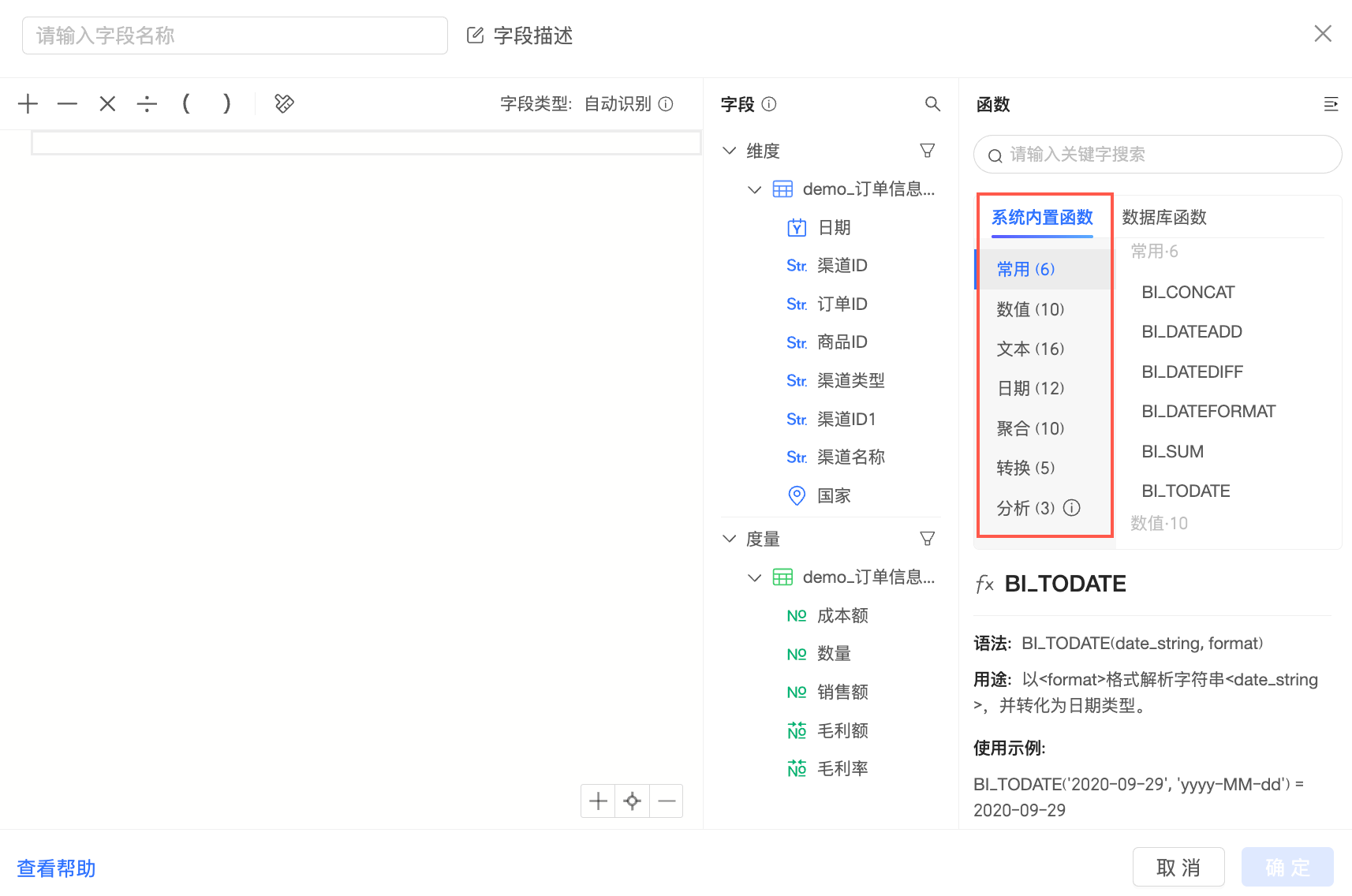
Task: Select the 聚合 (10) category
Action: tap(1044, 428)
